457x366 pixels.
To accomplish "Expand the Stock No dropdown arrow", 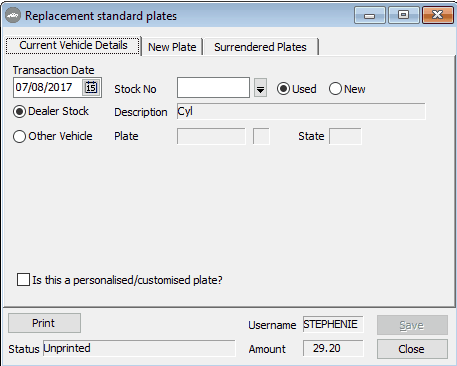I will [x=260, y=88].
